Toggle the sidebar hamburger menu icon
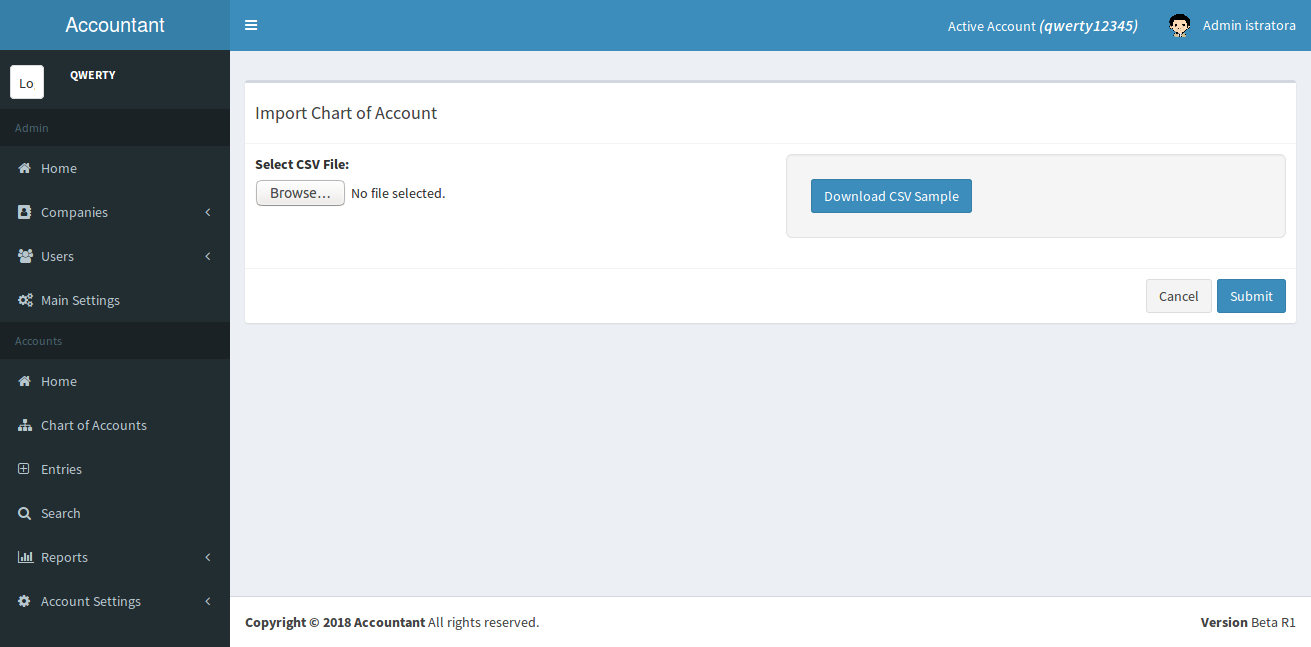This screenshot has height=647, width=1311. point(251,25)
